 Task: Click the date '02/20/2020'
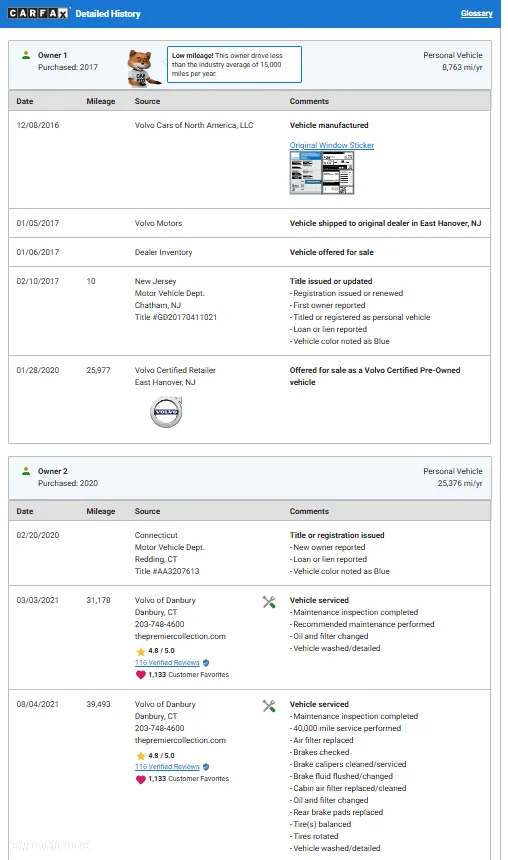coord(38,535)
